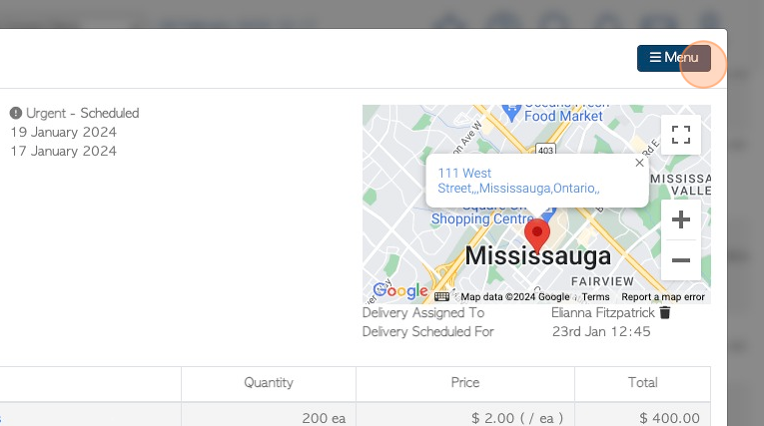This screenshot has height=426, width=764.
Task: Open the 111 West Street address link
Action: point(518,181)
